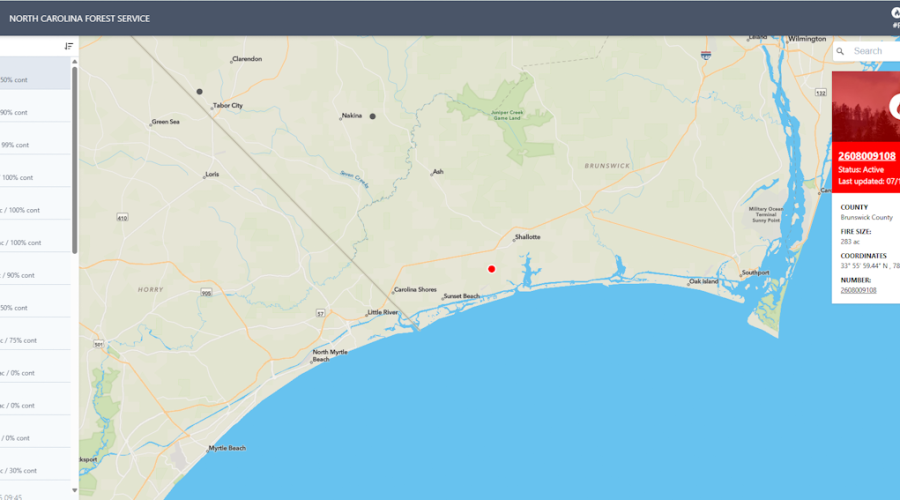Select the dark fire marker beside Nakina
Viewport: 900px width, 500px height.
[x=373, y=116]
